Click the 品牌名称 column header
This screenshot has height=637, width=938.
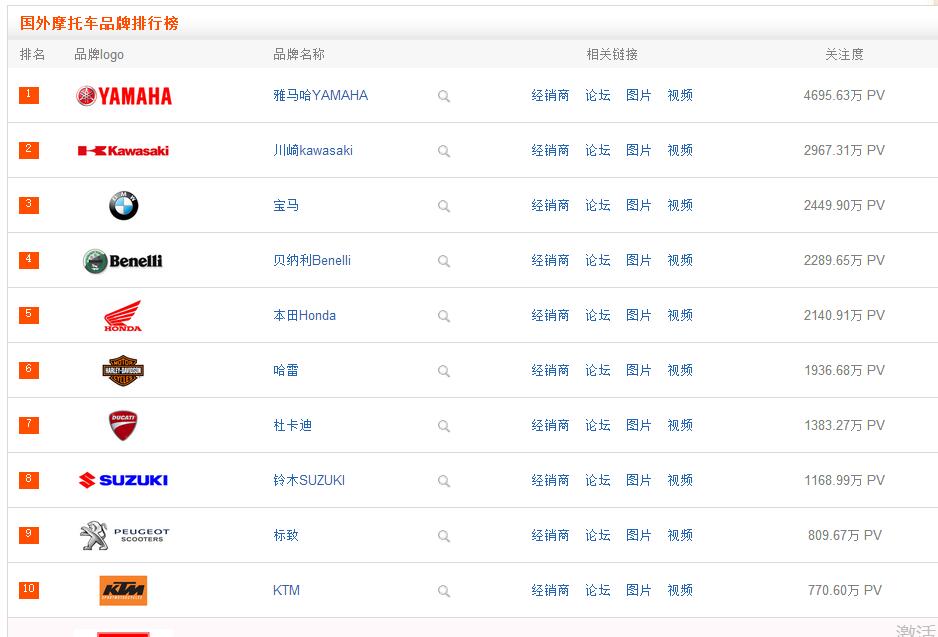[x=299, y=55]
